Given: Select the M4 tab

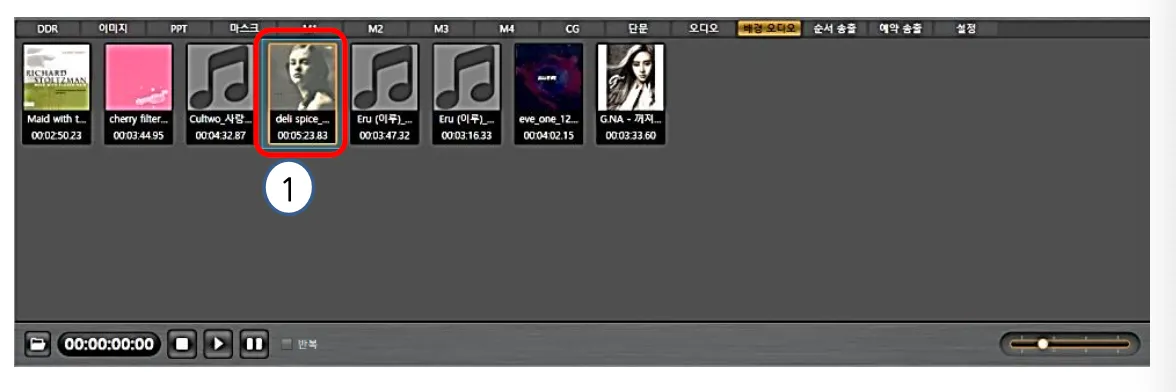Looking at the screenshot, I should coord(507,29).
